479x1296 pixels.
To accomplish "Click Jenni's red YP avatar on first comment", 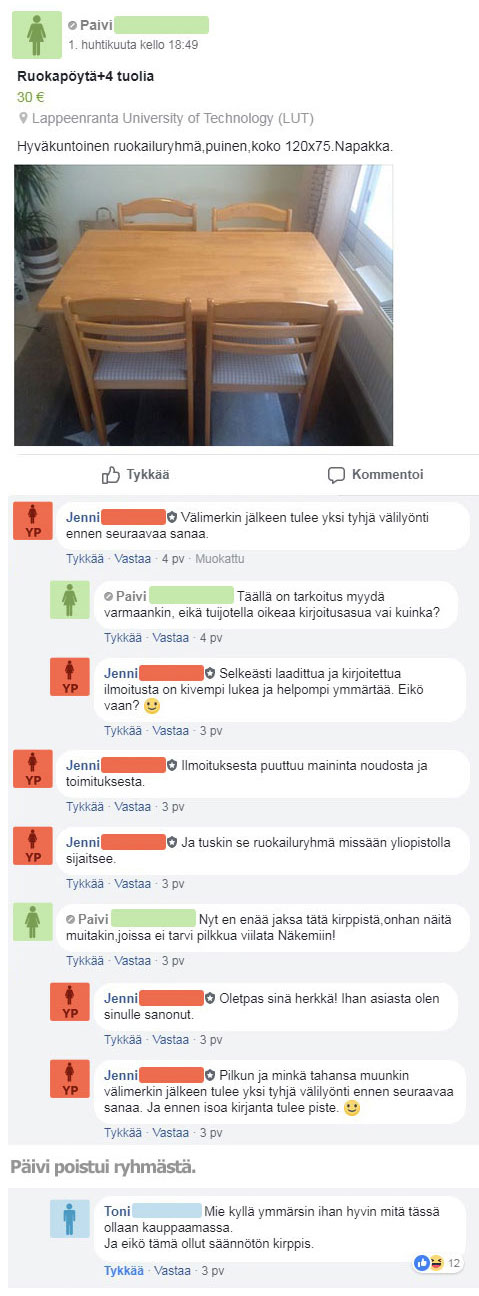I will 32,521.
